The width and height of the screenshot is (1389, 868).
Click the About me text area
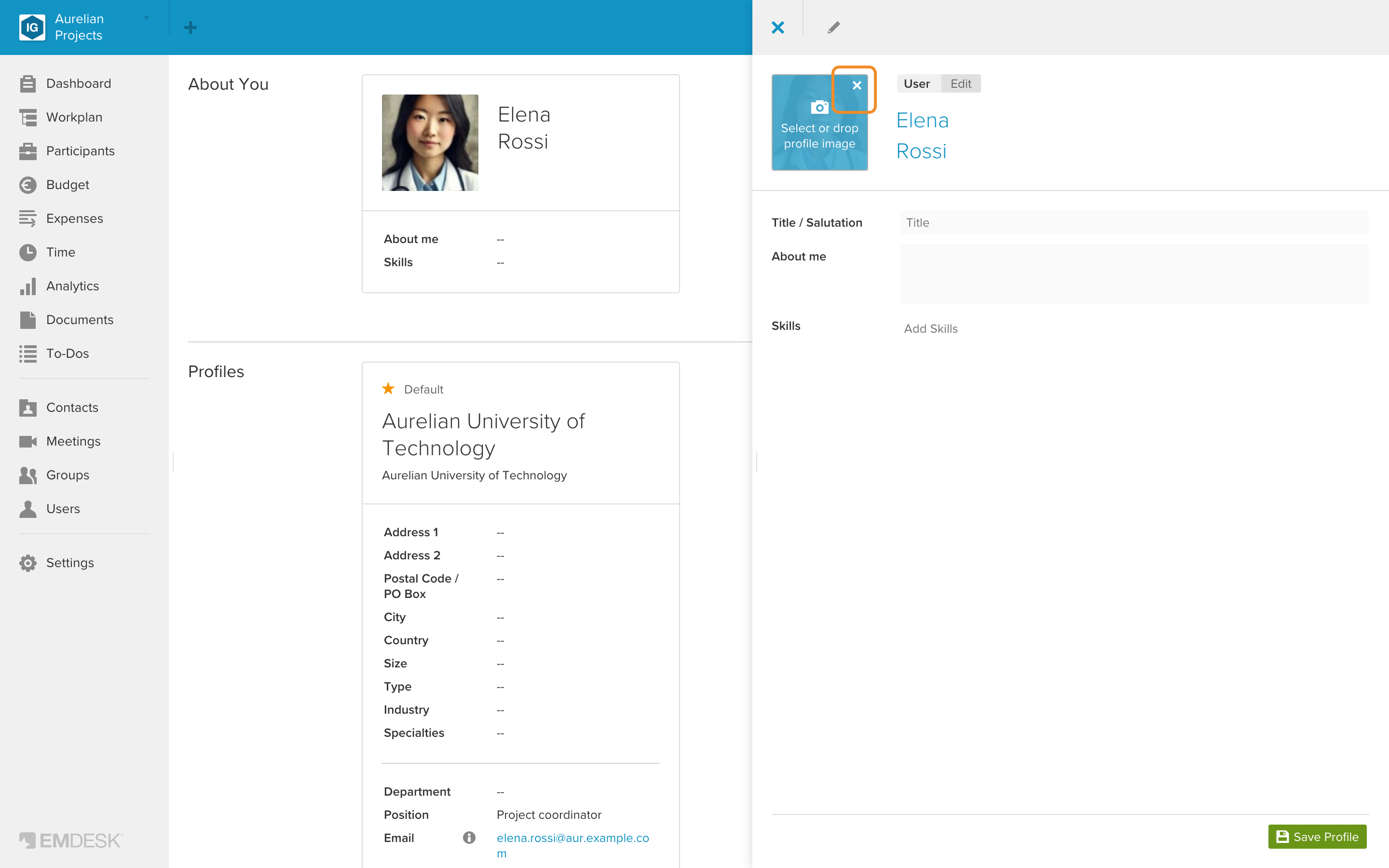click(x=1134, y=274)
